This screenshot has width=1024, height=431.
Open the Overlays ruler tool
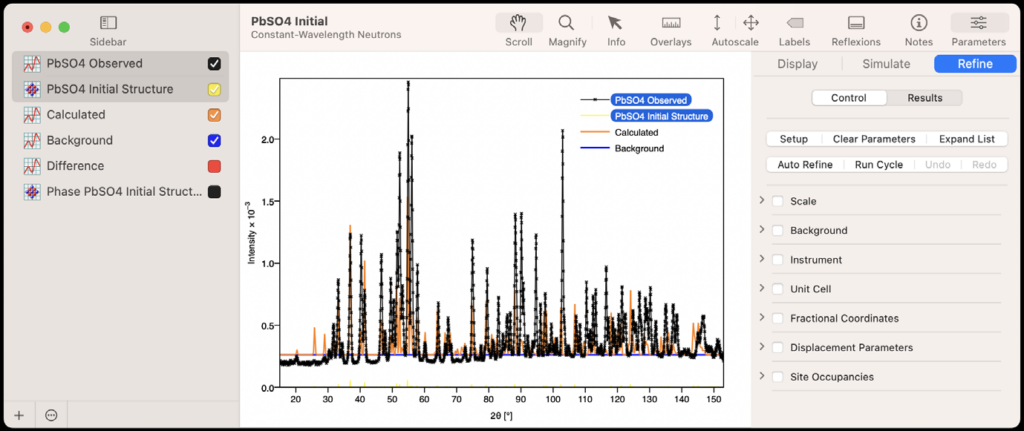(671, 23)
